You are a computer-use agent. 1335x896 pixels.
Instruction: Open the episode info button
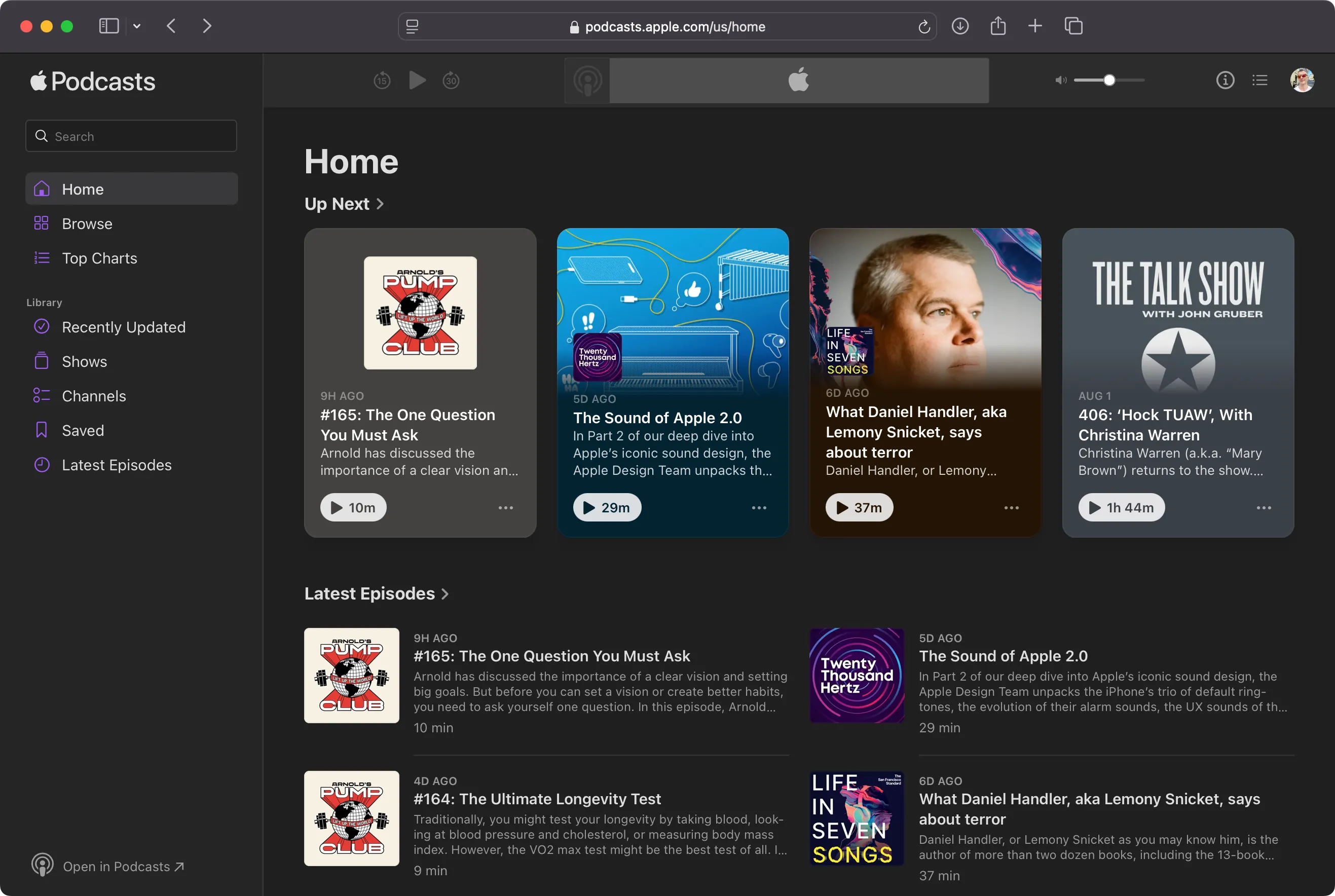[1226, 81]
